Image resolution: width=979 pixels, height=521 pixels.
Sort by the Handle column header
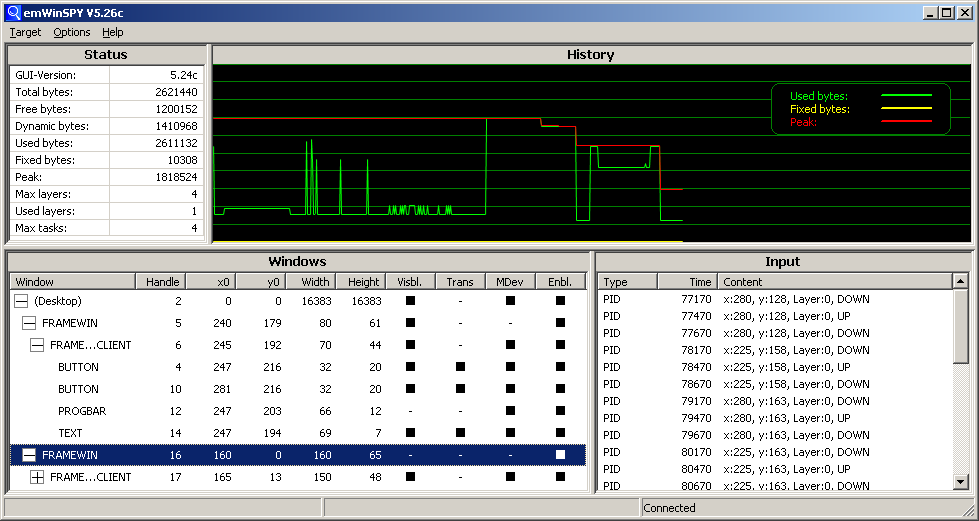pyautogui.click(x=161, y=282)
